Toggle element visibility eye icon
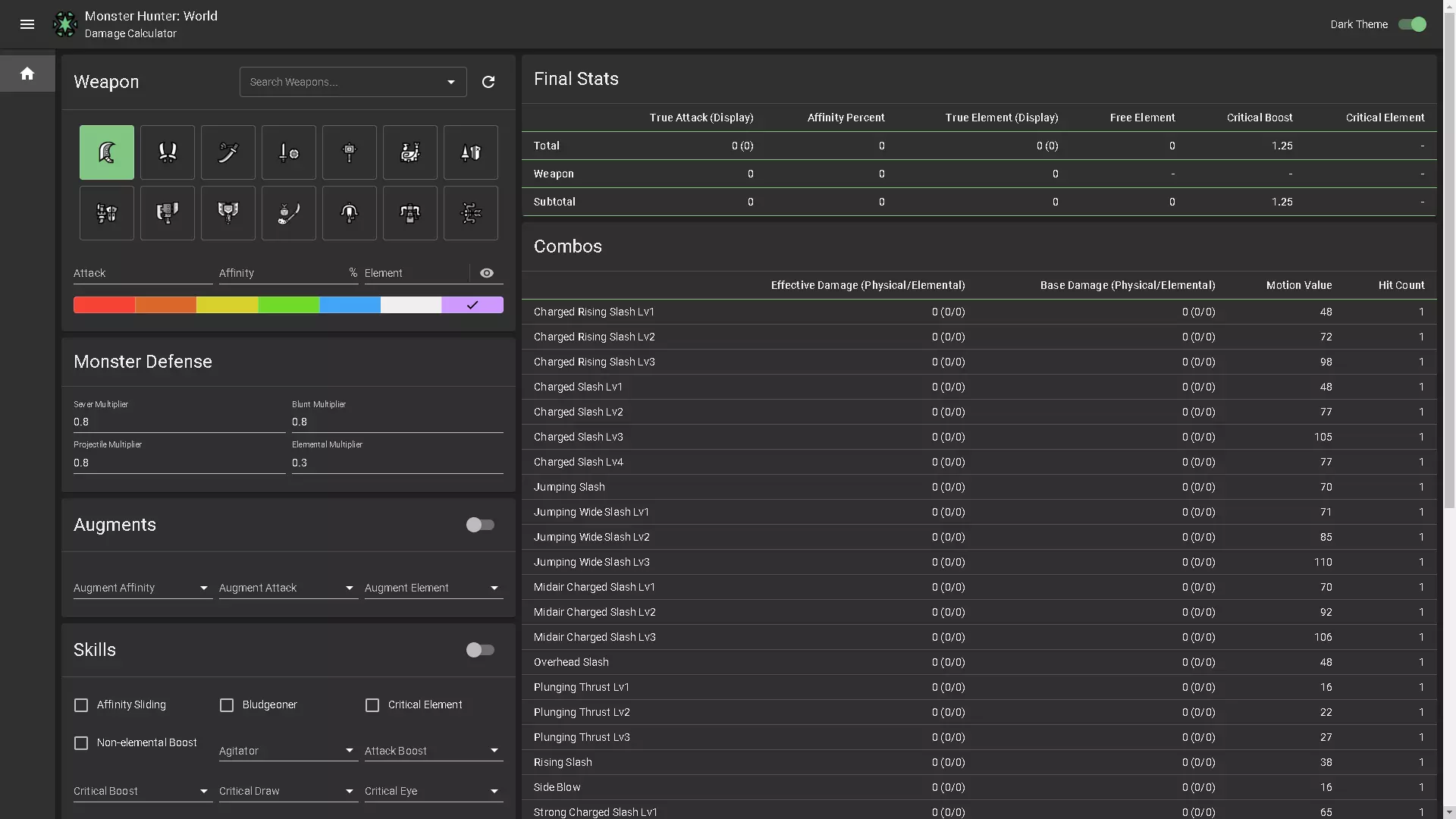 (x=487, y=273)
